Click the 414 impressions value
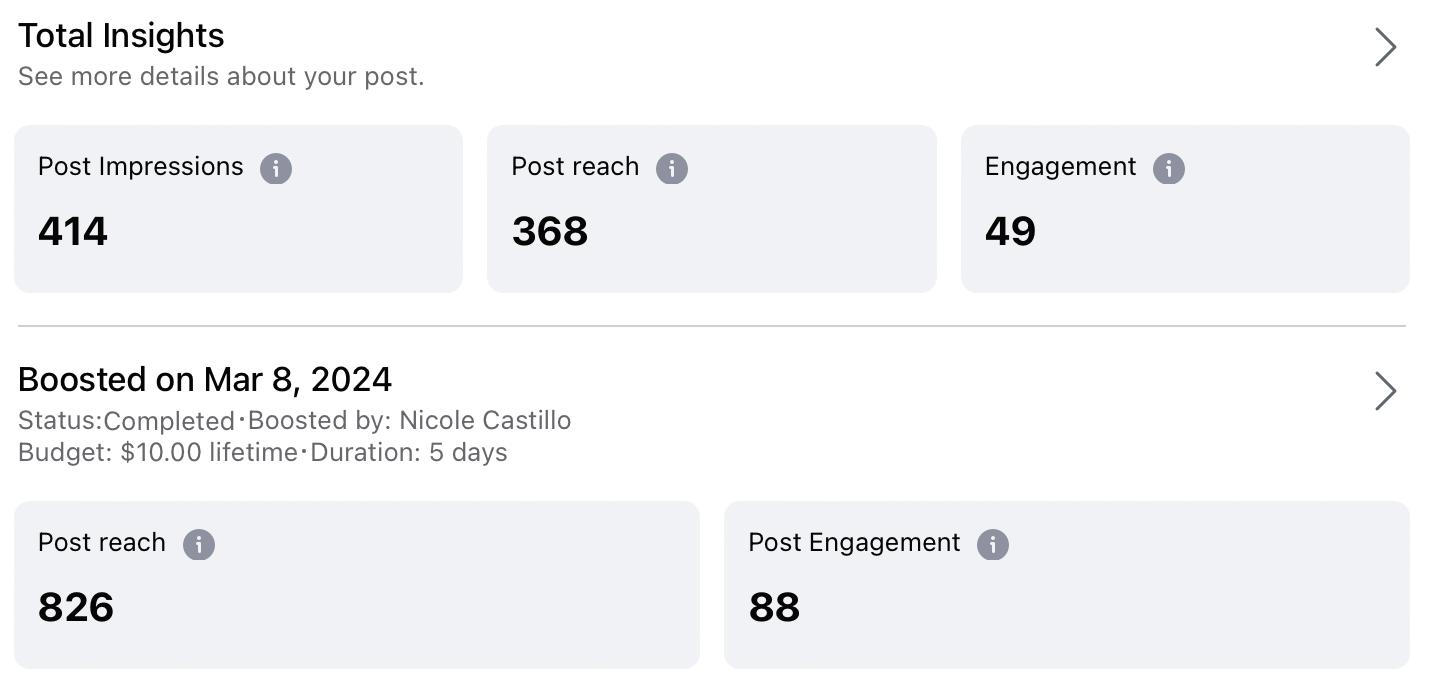This screenshot has width=1430, height=680. (73, 232)
